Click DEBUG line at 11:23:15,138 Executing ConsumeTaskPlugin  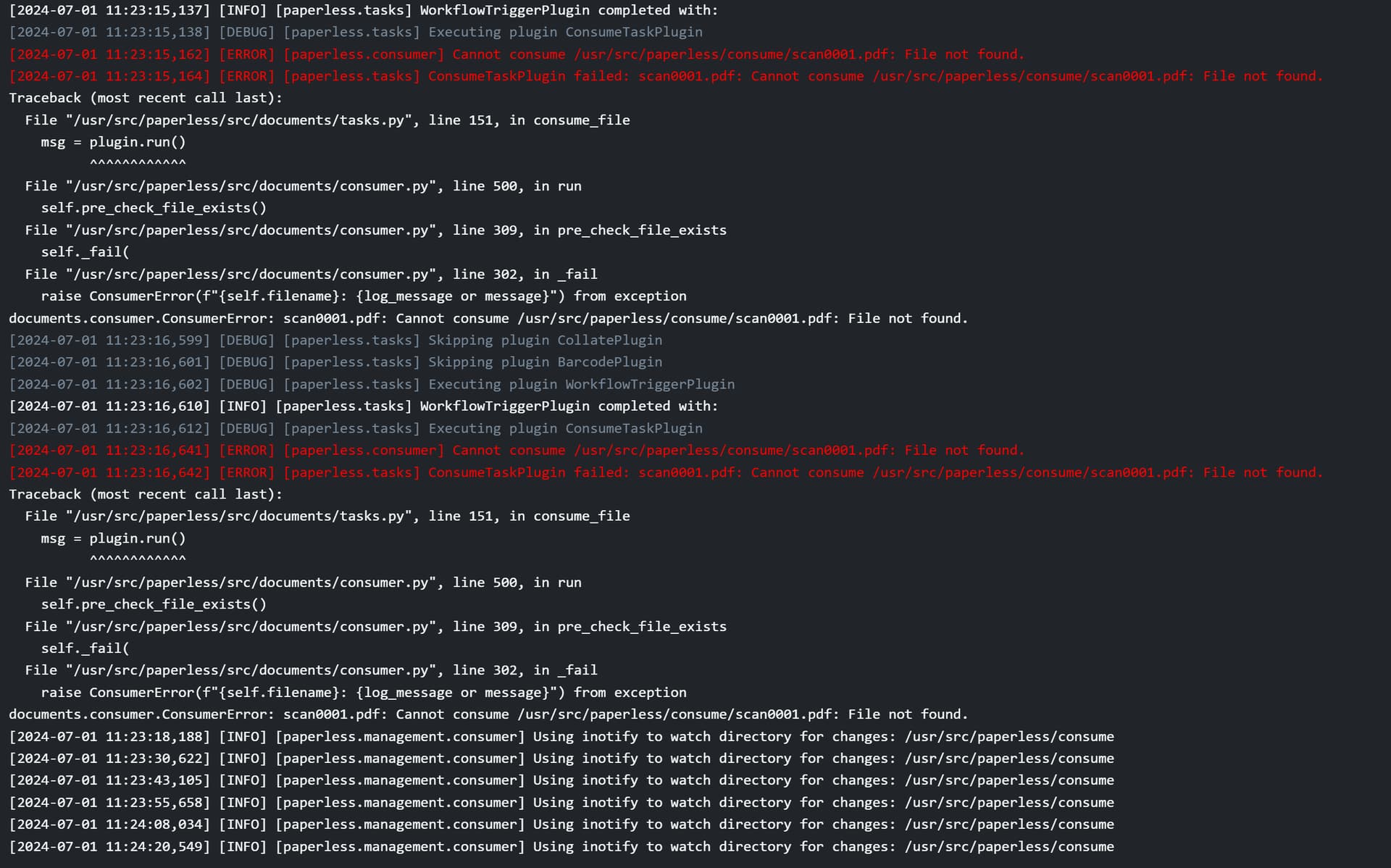[x=356, y=32]
